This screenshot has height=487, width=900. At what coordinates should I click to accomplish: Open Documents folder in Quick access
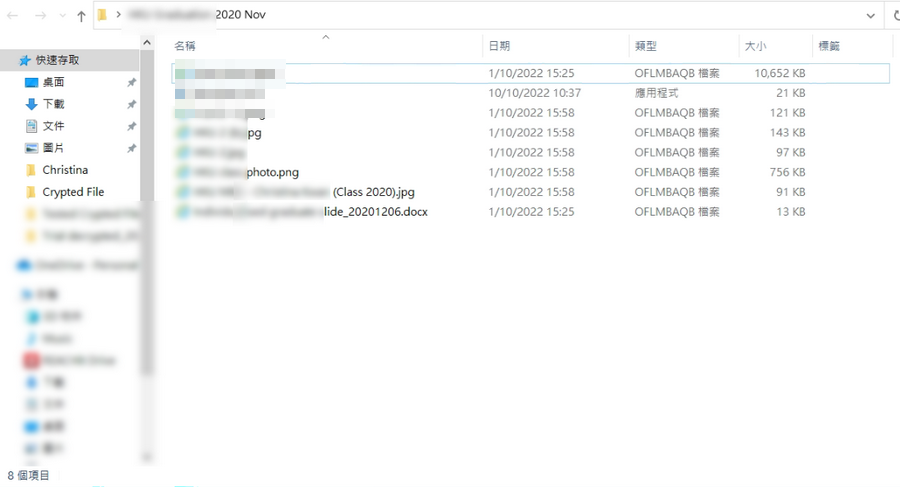(x=31, y=126)
